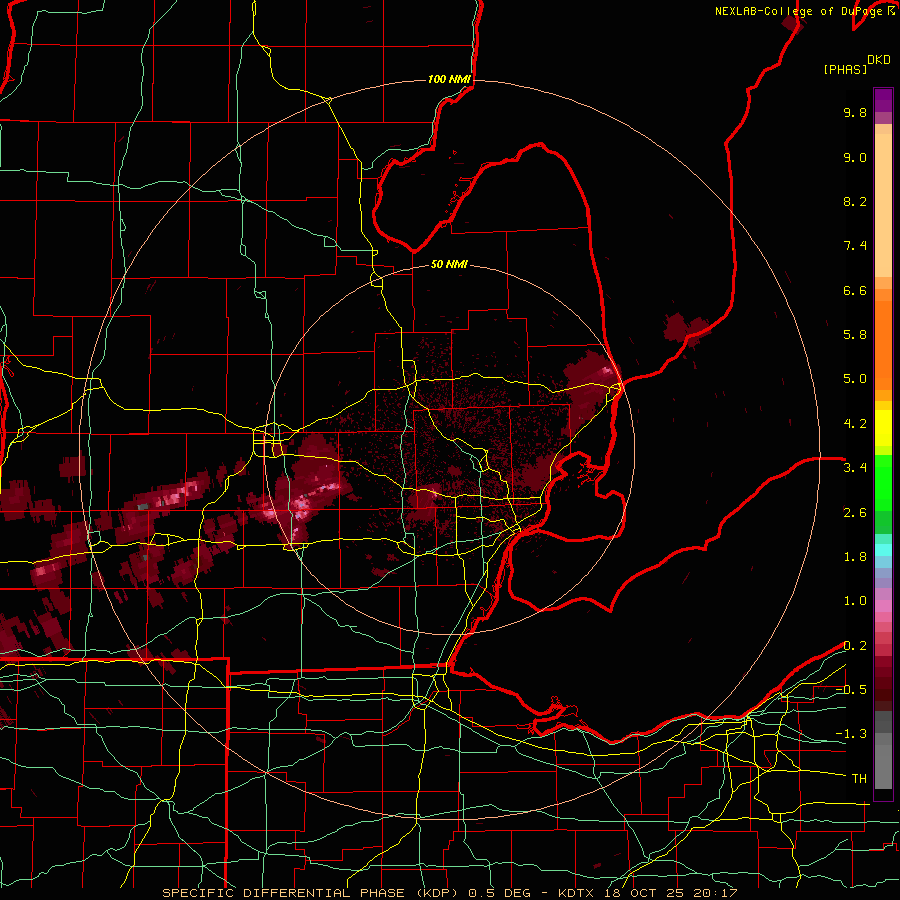Image resolution: width=900 pixels, height=900 pixels.
Task: Pick the bright green color bar segment
Action: click(x=883, y=482)
